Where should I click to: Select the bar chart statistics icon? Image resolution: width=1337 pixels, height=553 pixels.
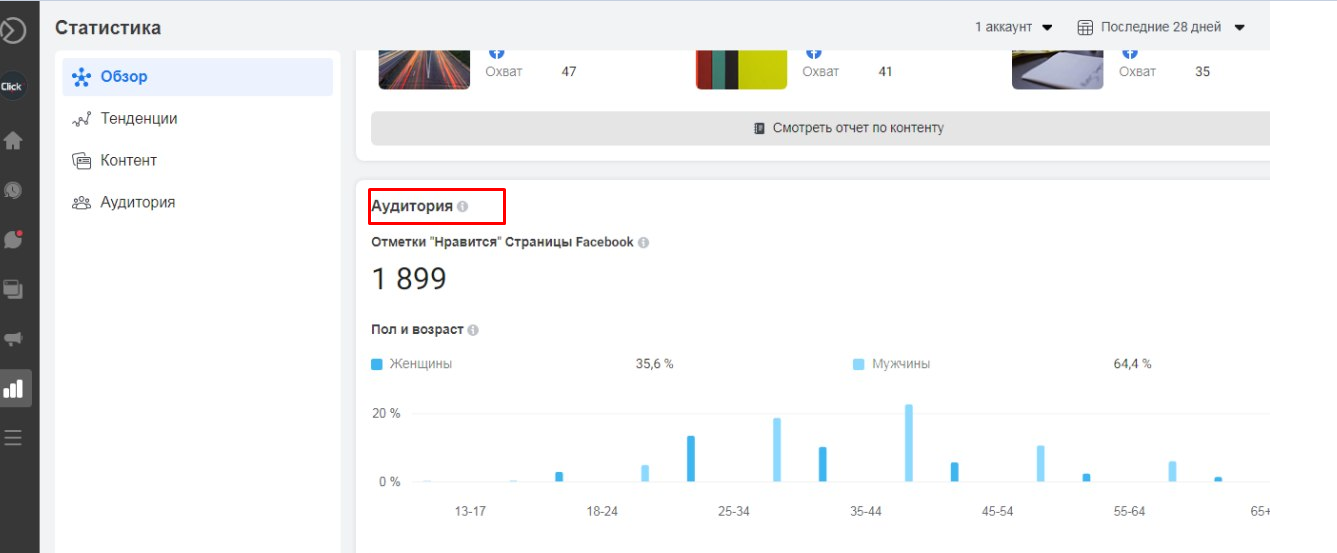pyautogui.click(x=13, y=389)
